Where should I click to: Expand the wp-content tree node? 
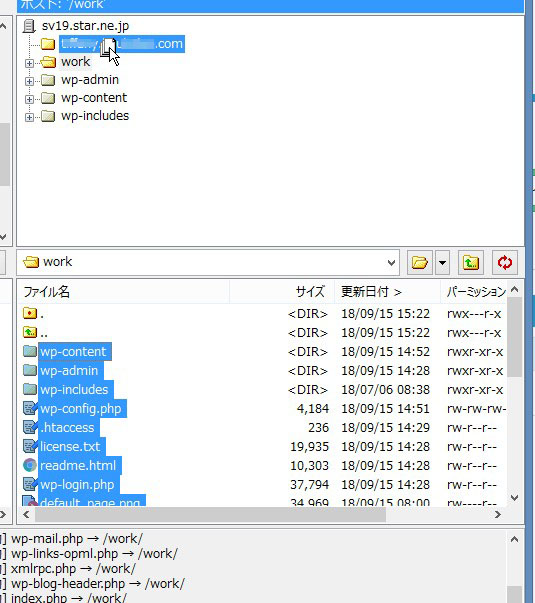pos(29,99)
